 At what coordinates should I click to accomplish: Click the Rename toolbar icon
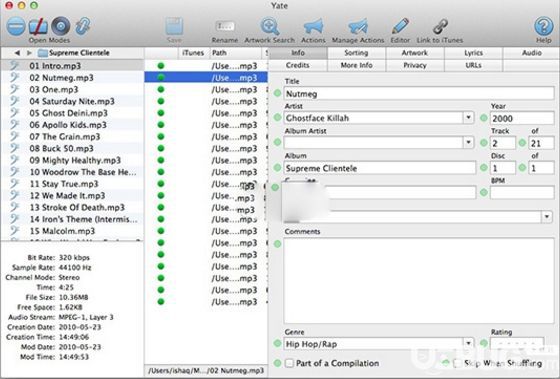click(225, 26)
